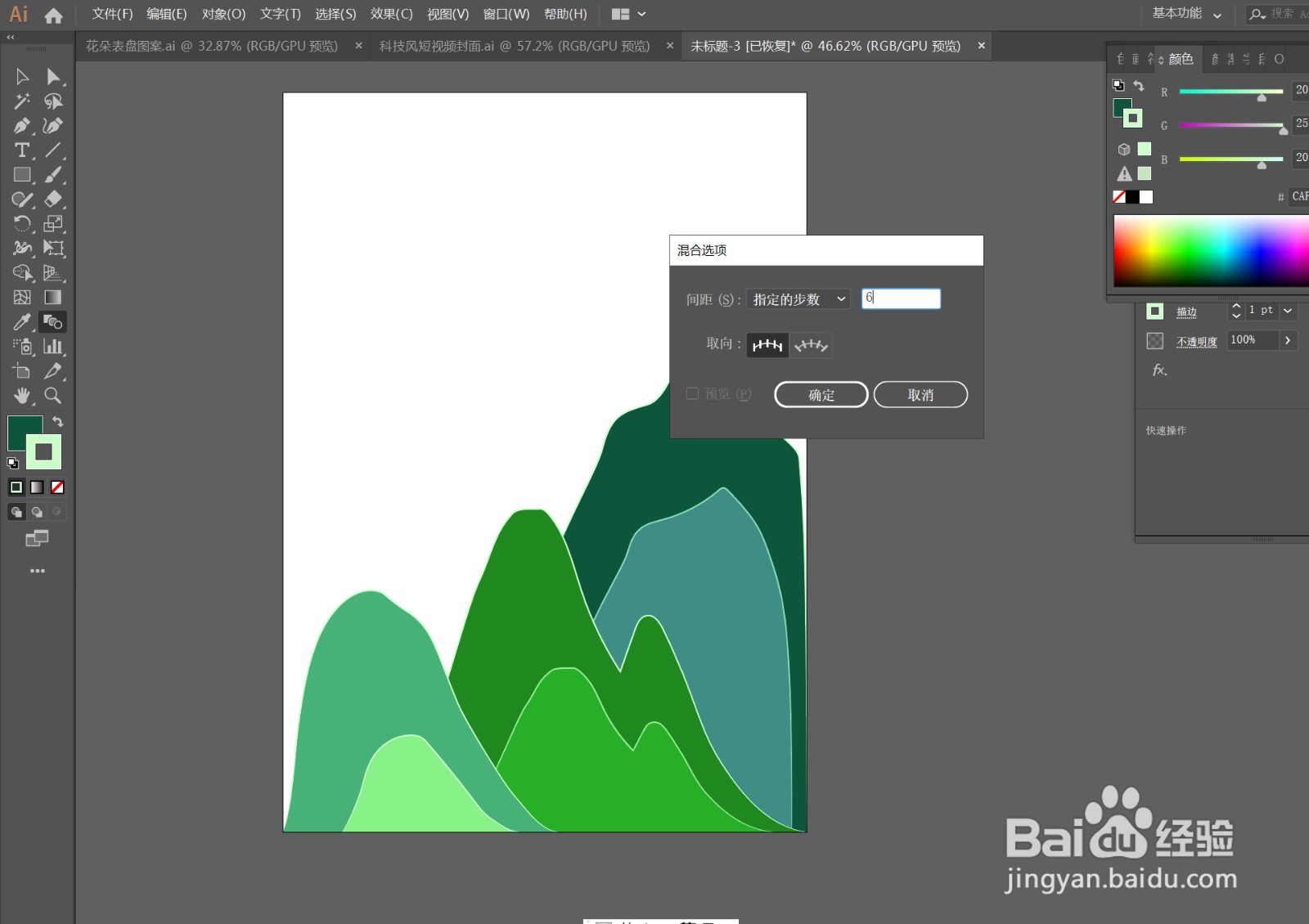Open the 不透明度 opacity panel link

(x=1196, y=341)
